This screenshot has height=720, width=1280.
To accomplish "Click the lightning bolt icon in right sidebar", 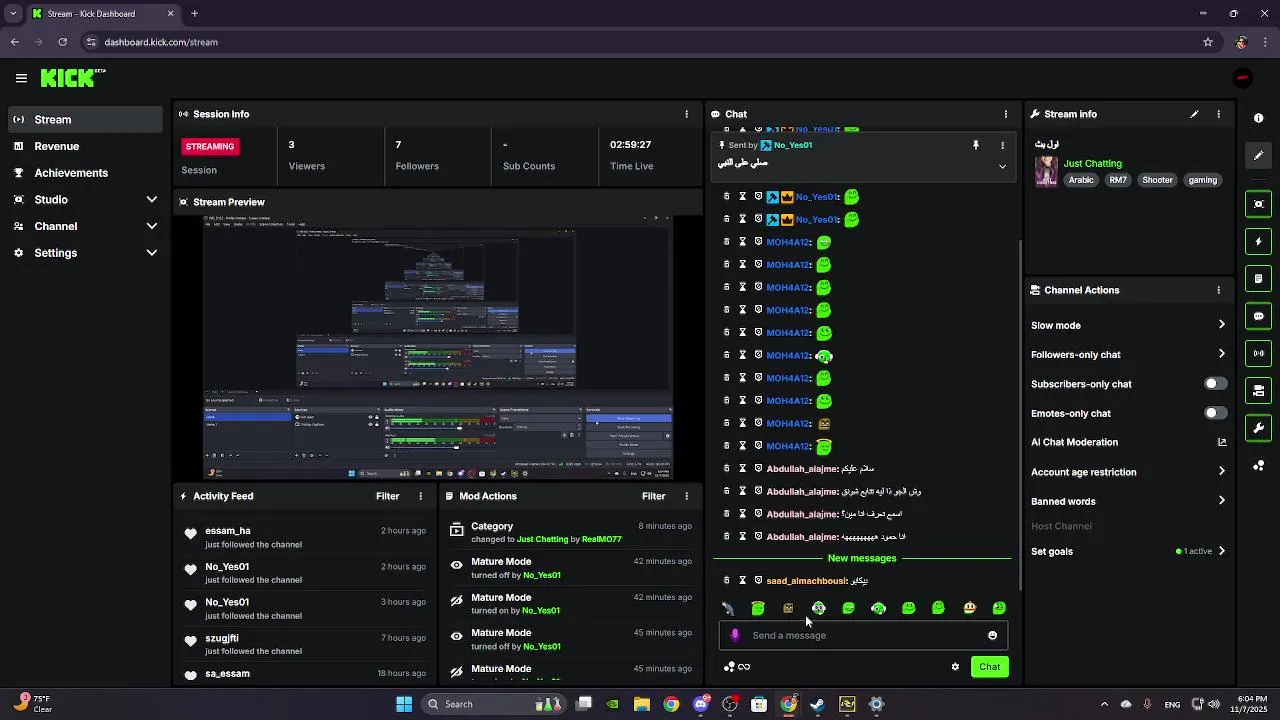I will tap(1258, 241).
